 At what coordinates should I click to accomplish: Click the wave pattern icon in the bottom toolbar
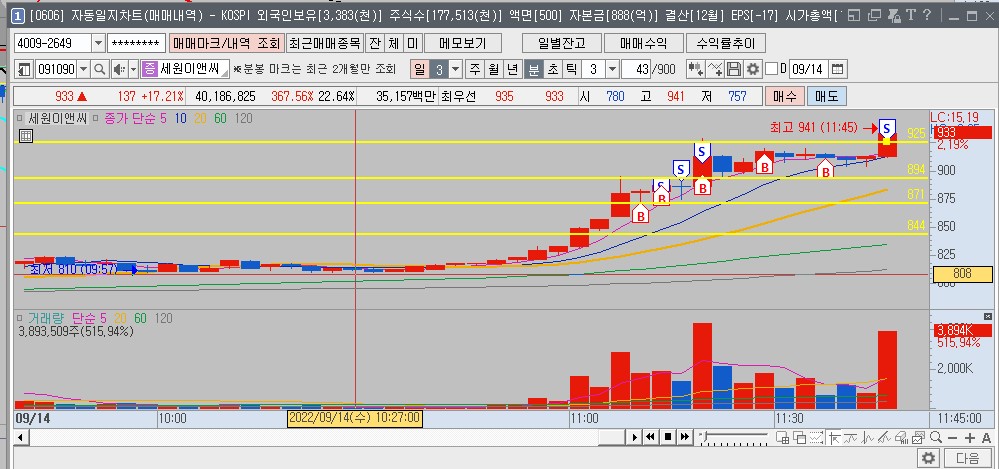tap(866, 437)
